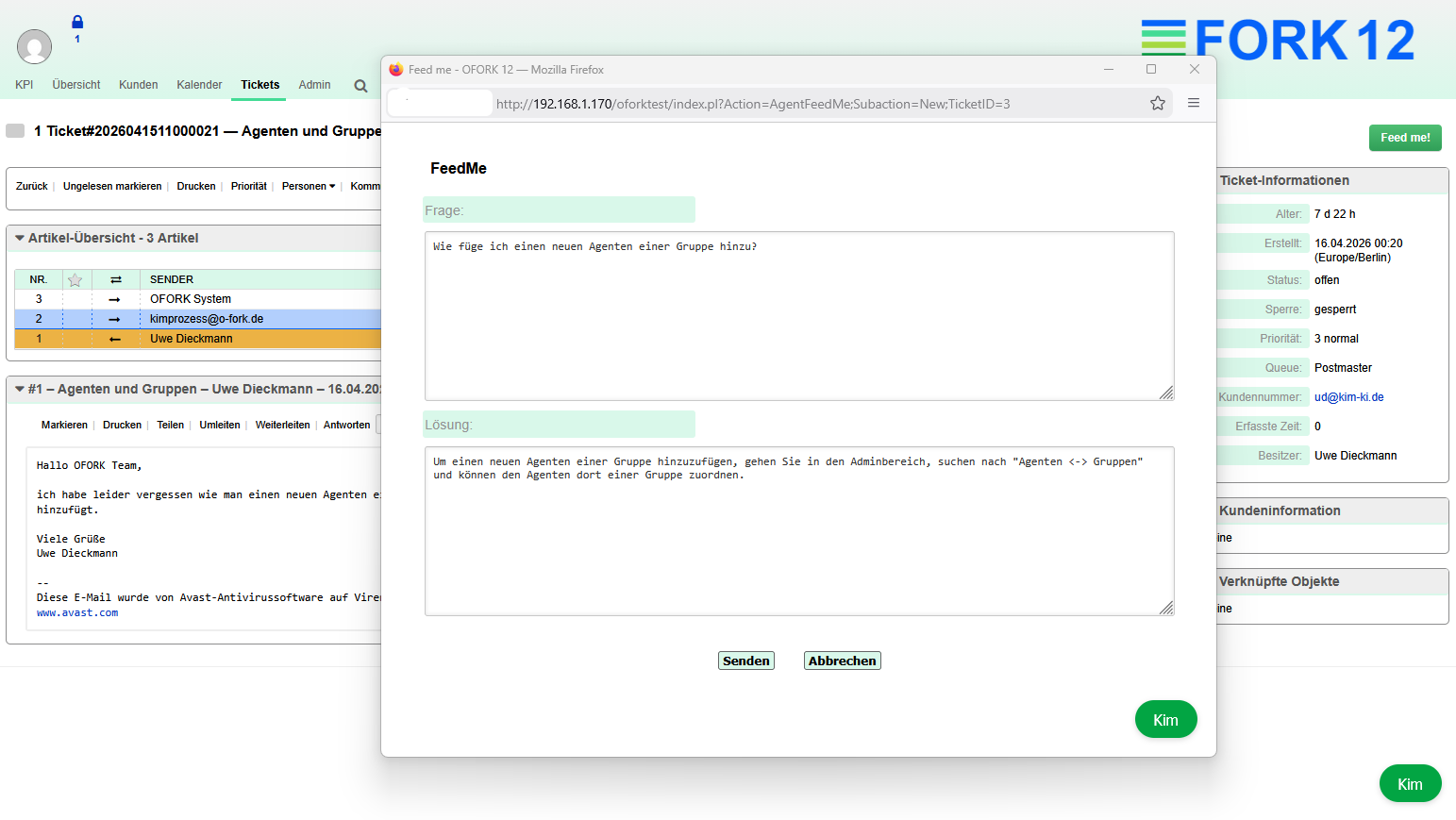Open the user avatar icon top left
The width and height of the screenshot is (1456, 820).
coord(34,46)
